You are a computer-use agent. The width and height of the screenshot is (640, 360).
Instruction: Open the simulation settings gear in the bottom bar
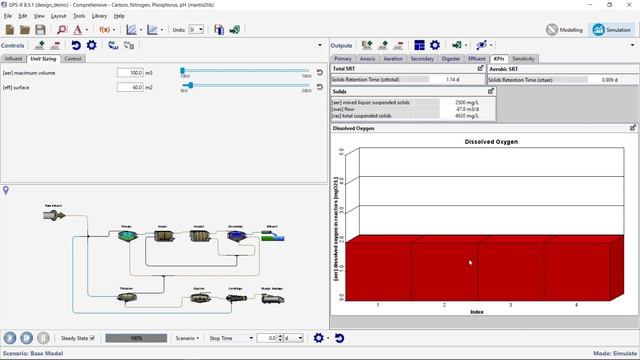pyautogui.click(x=318, y=338)
